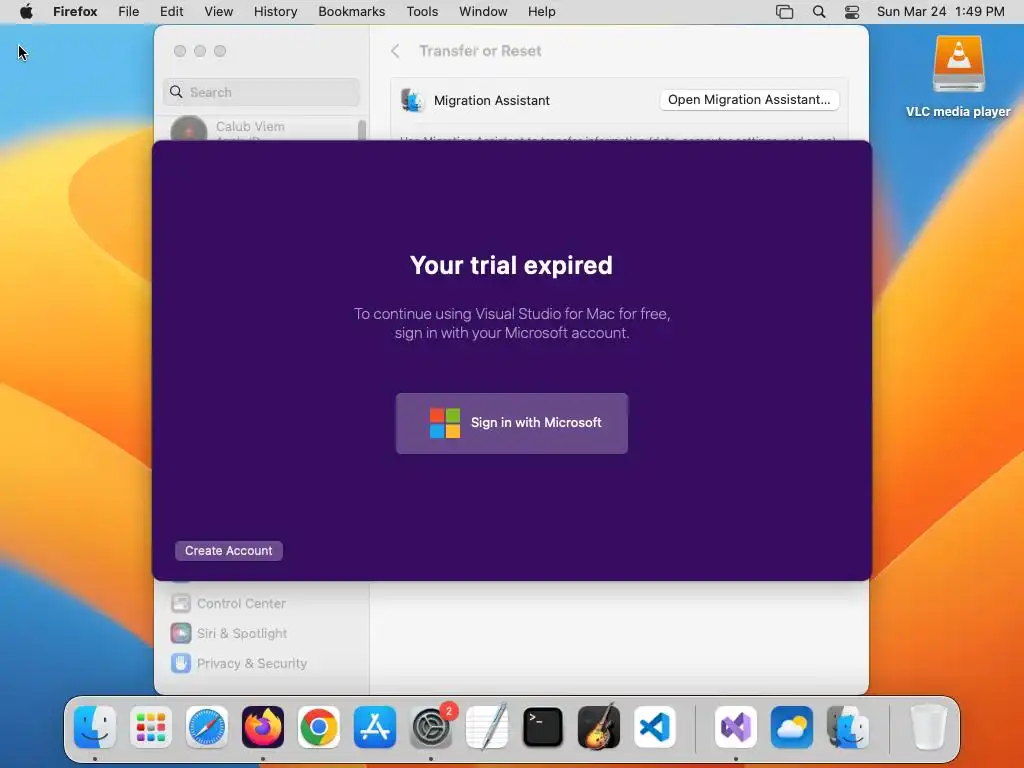Click the Siri & Spotlight sidebar icon
This screenshot has width=1024, height=768.
pyautogui.click(x=181, y=633)
